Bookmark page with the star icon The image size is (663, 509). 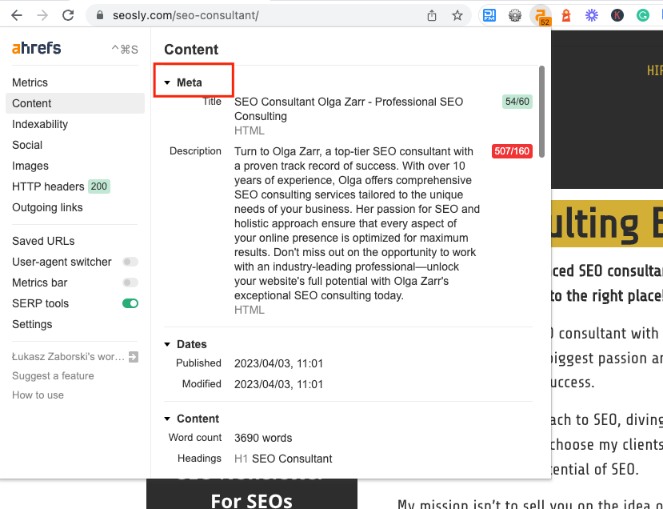pyautogui.click(x=457, y=16)
